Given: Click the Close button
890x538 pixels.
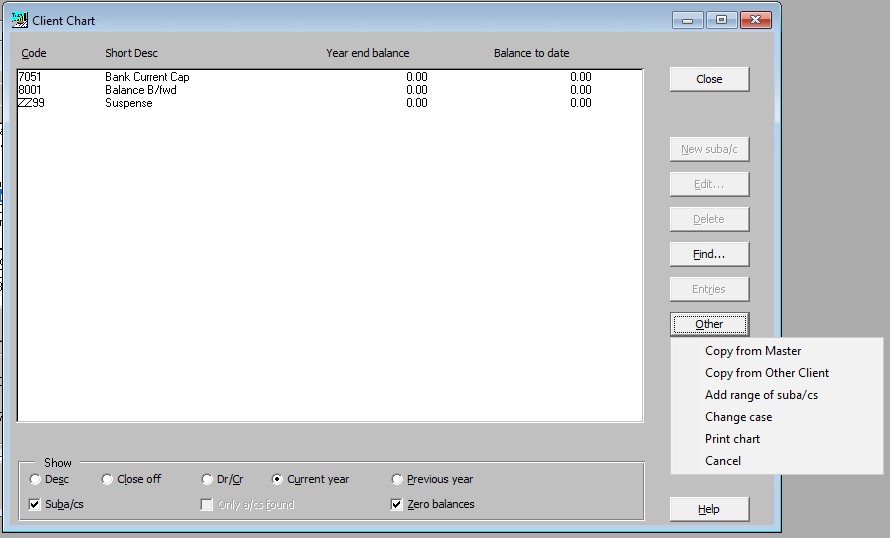Looking at the screenshot, I should [710, 79].
